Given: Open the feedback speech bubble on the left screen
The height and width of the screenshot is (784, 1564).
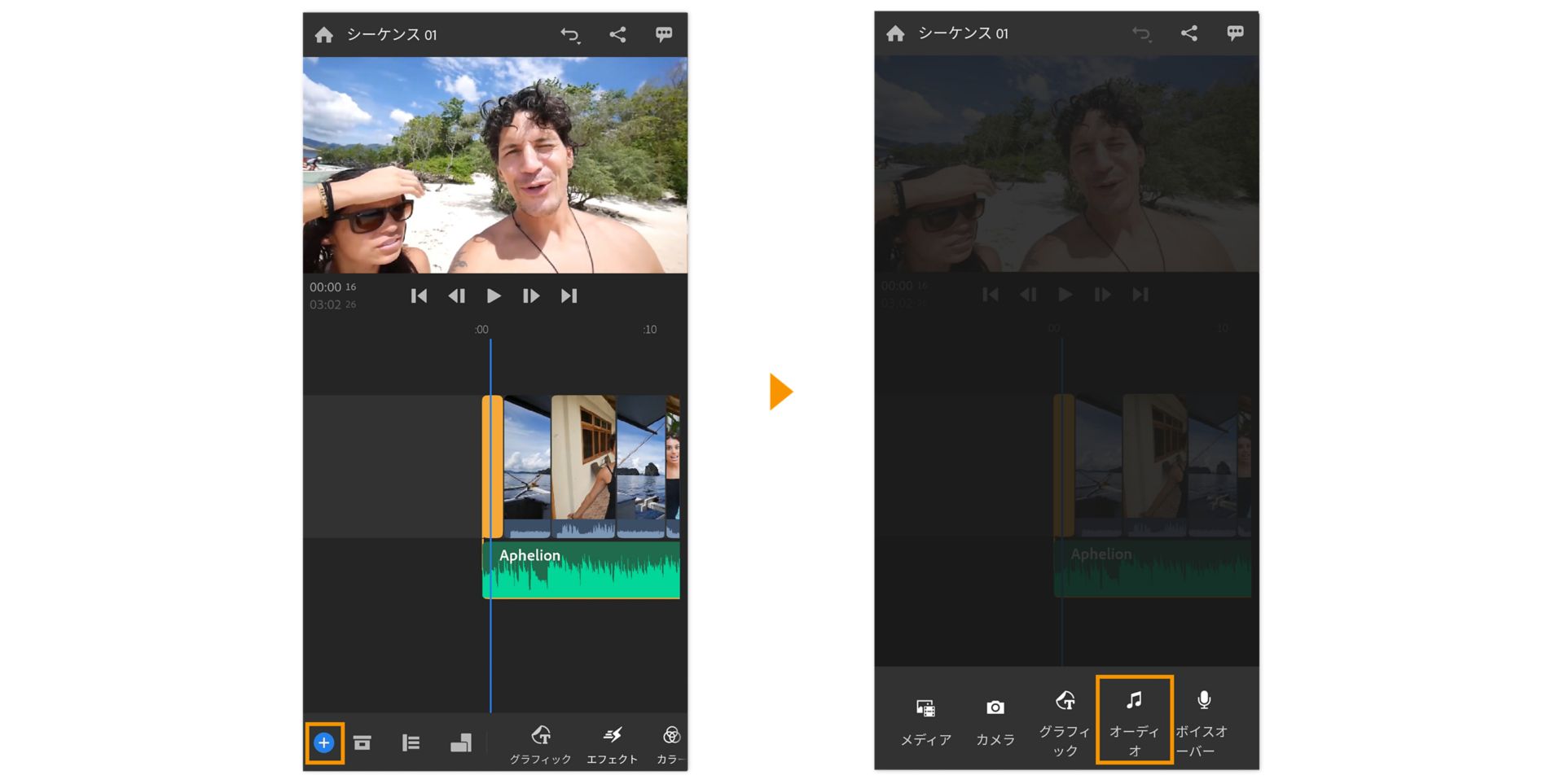Looking at the screenshot, I should [x=664, y=34].
